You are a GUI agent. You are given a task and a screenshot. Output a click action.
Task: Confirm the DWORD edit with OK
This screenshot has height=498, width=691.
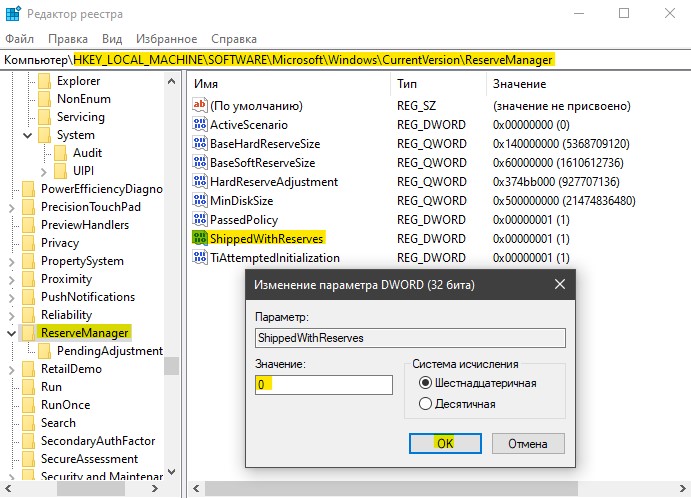445,443
